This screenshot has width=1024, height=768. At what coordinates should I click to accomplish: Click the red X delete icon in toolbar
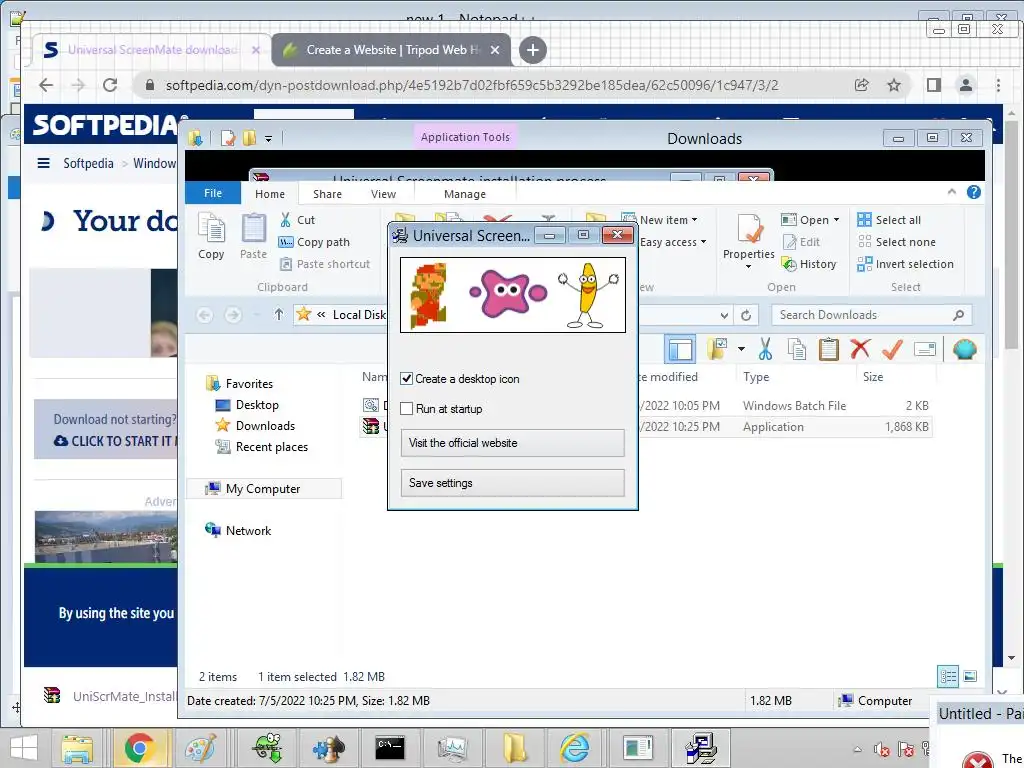pos(861,349)
